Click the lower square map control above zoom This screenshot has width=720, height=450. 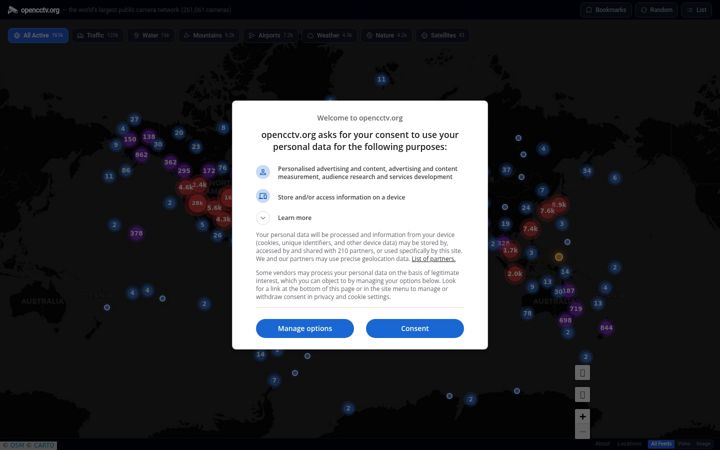click(x=582, y=394)
